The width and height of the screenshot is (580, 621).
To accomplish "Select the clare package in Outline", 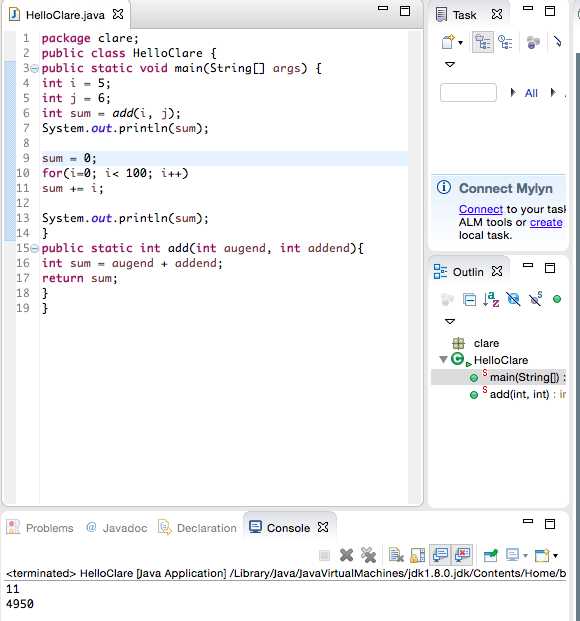I will pyautogui.click(x=486, y=343).
